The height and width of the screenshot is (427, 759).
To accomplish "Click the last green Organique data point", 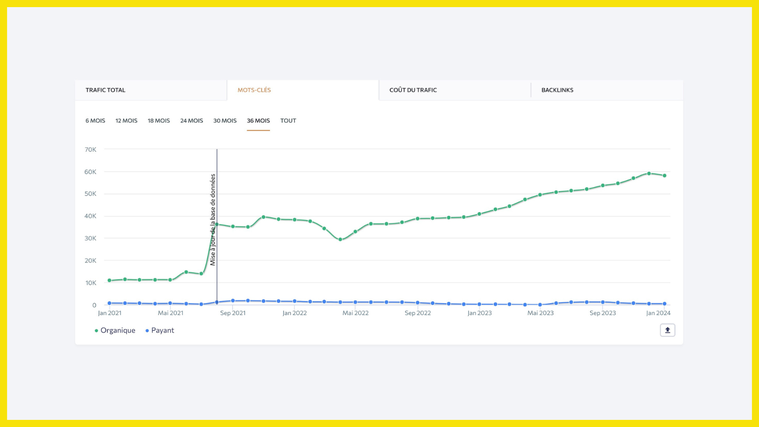I will coord(664,176).
